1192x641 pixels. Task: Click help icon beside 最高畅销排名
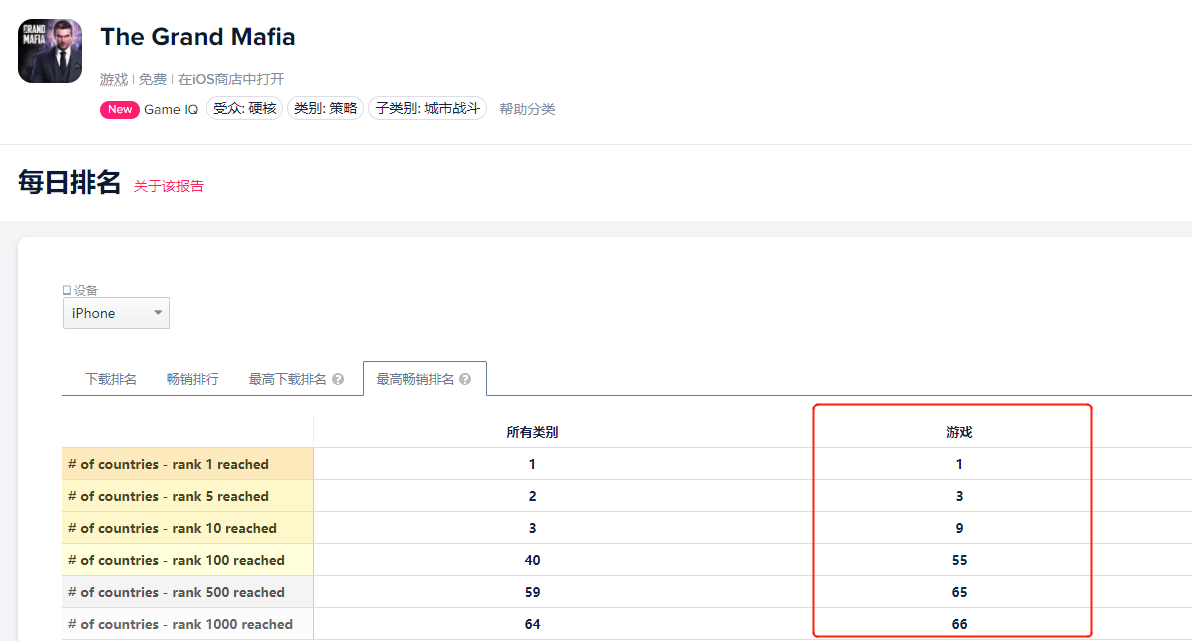465,379
